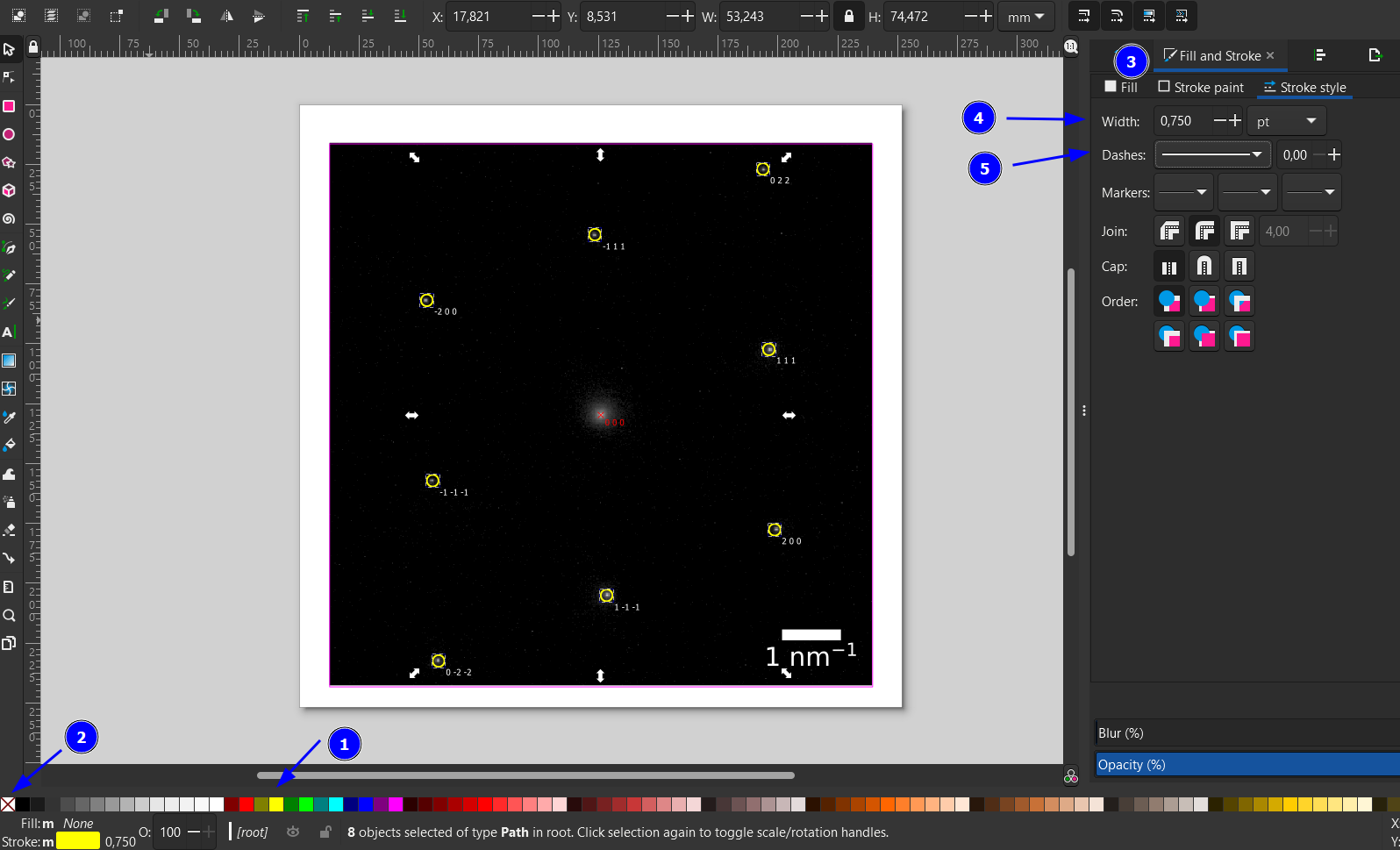Open the mid Markers dropdown

[x=1247, y=192]
